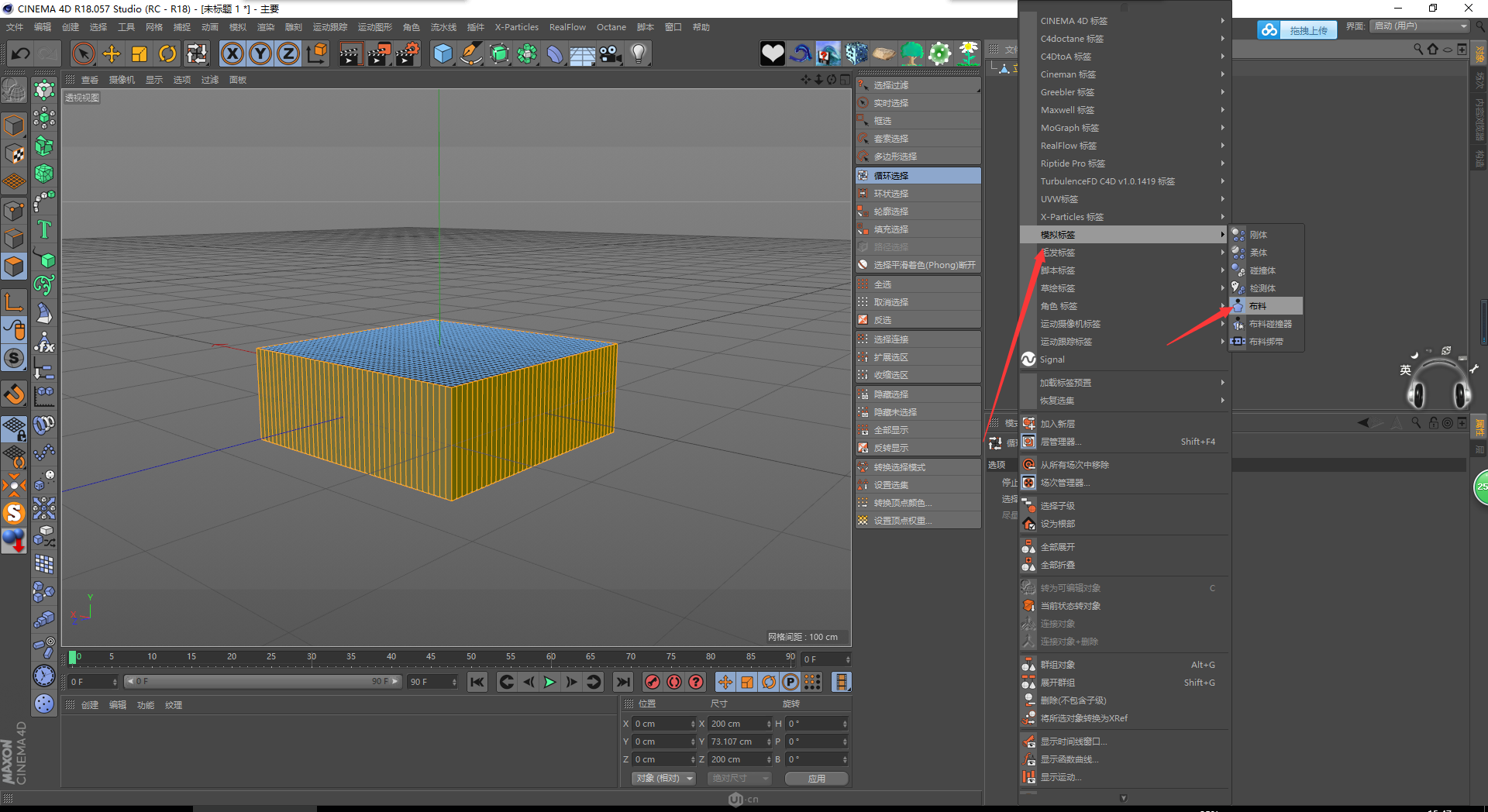Add a Cube primitive from toolbar
Screen dimensions: 1488x812
coord(443,54)
